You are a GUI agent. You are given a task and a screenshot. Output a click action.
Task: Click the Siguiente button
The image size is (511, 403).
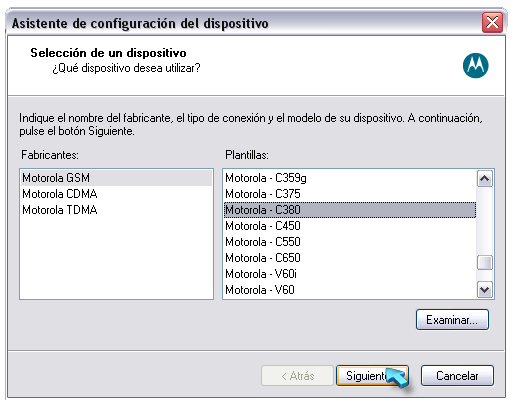(x=372, y=376)
